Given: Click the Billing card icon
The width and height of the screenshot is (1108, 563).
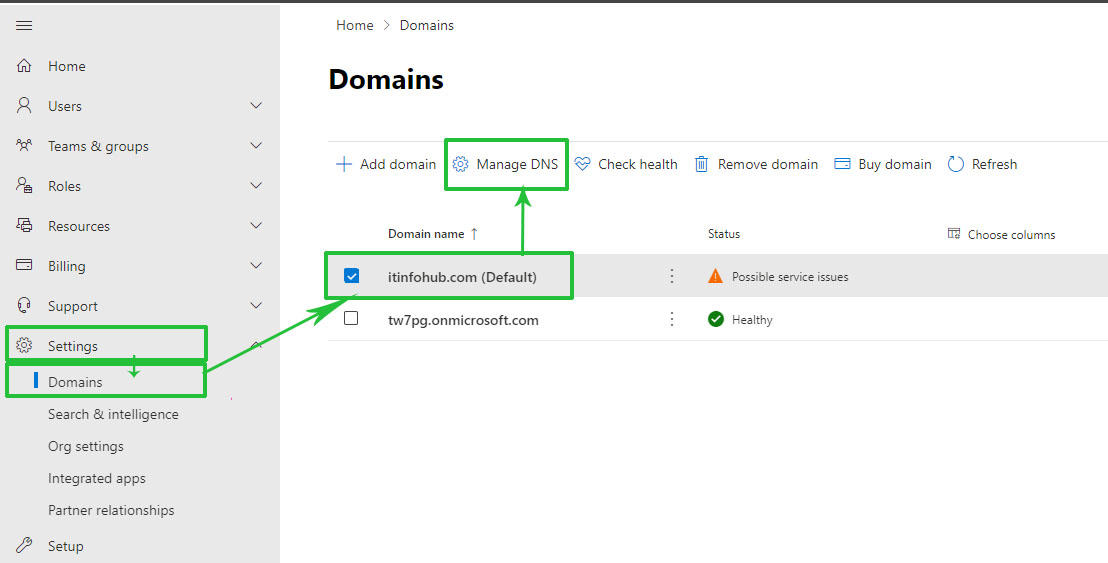Looking at the screenshot, I should coord(24,266).
